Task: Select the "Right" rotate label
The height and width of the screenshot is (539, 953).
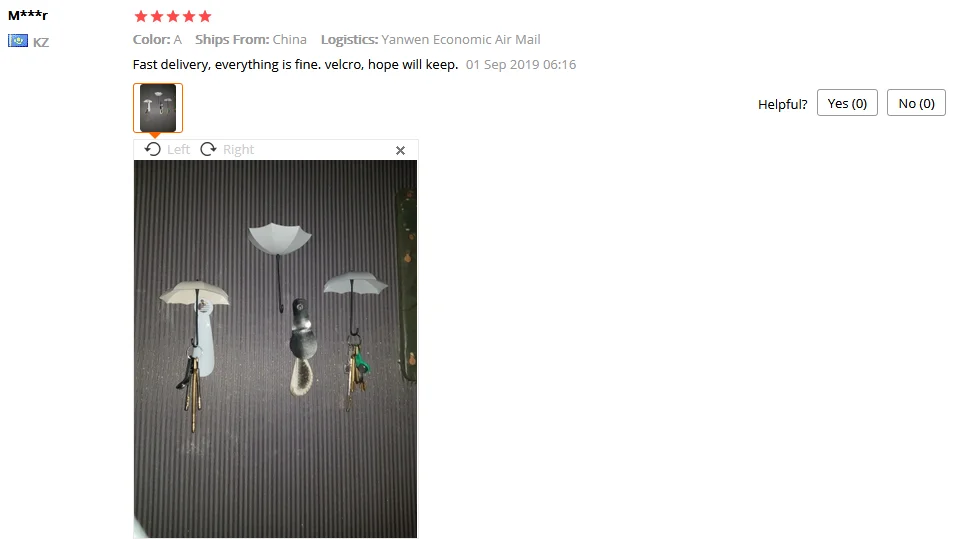Action: click(238, 149)
